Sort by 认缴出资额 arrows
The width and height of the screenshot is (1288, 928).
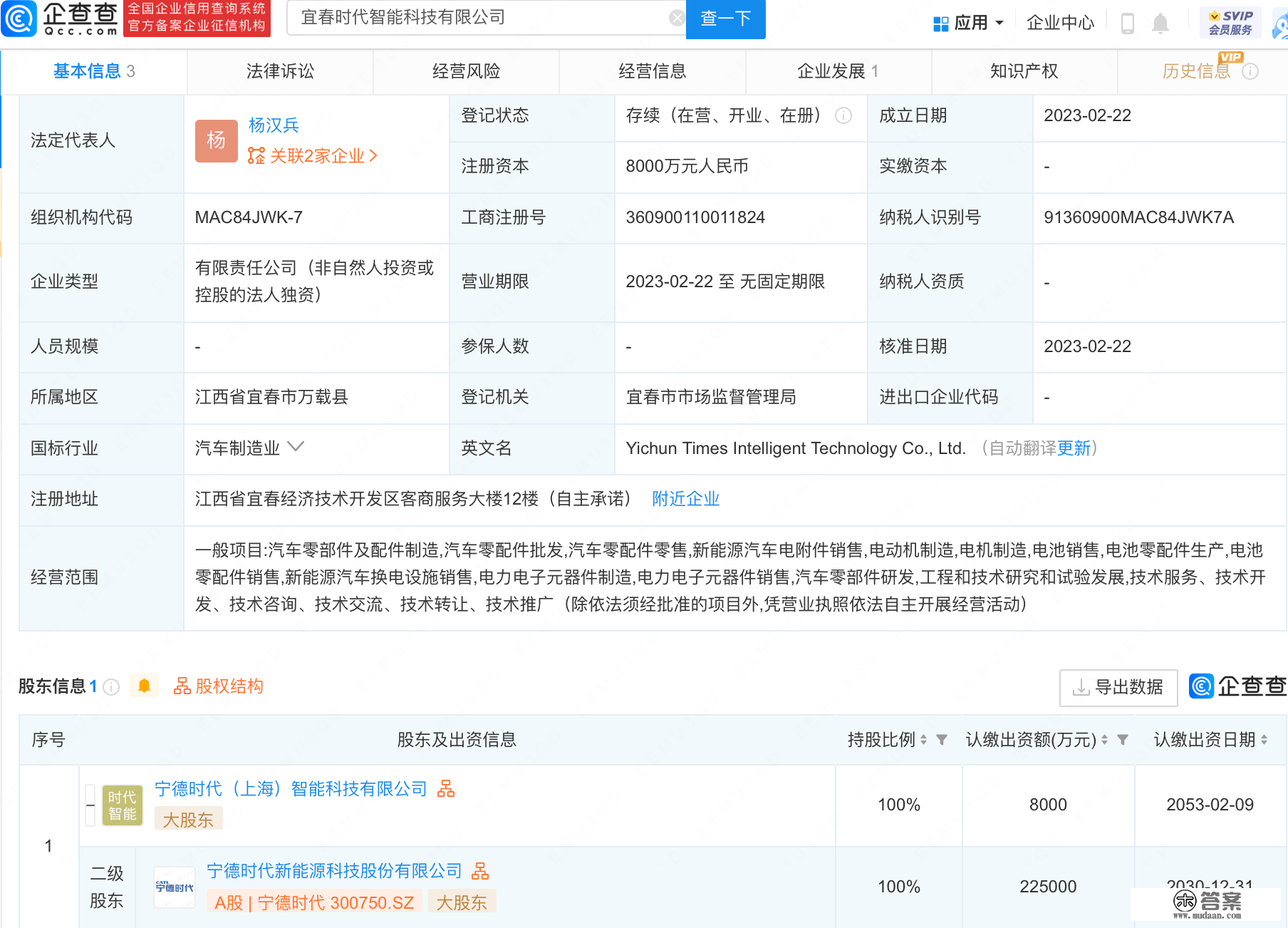point(1104,740)
